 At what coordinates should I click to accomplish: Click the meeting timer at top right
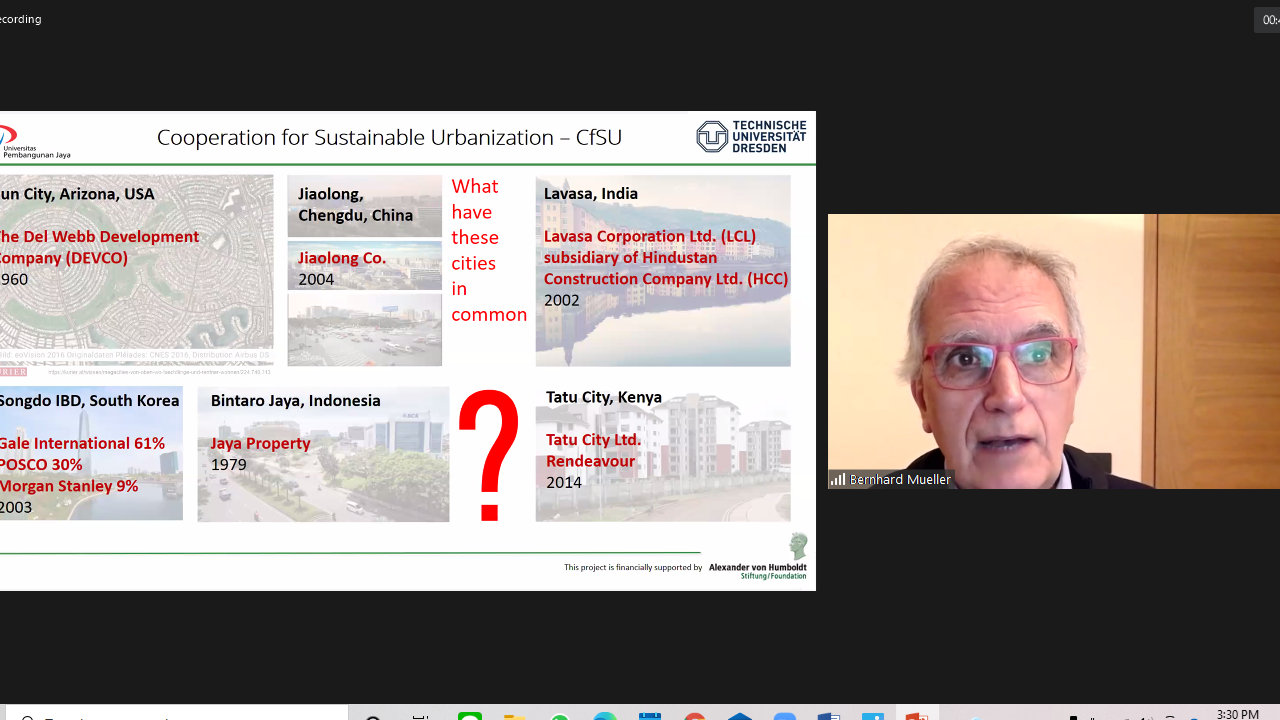1268,20
